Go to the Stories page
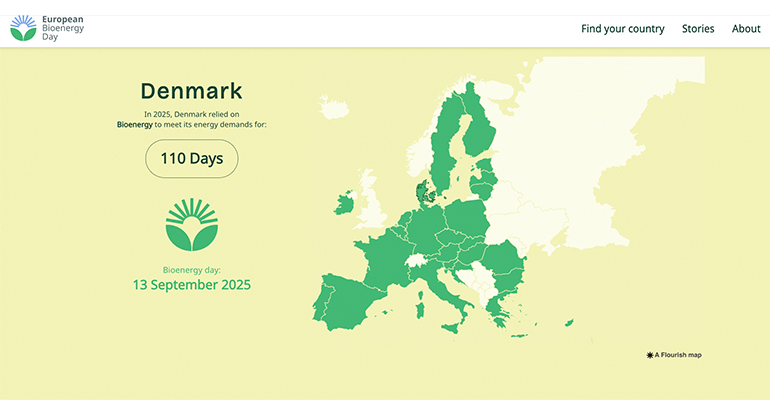The image size is (770, 400). coord(698,29)
